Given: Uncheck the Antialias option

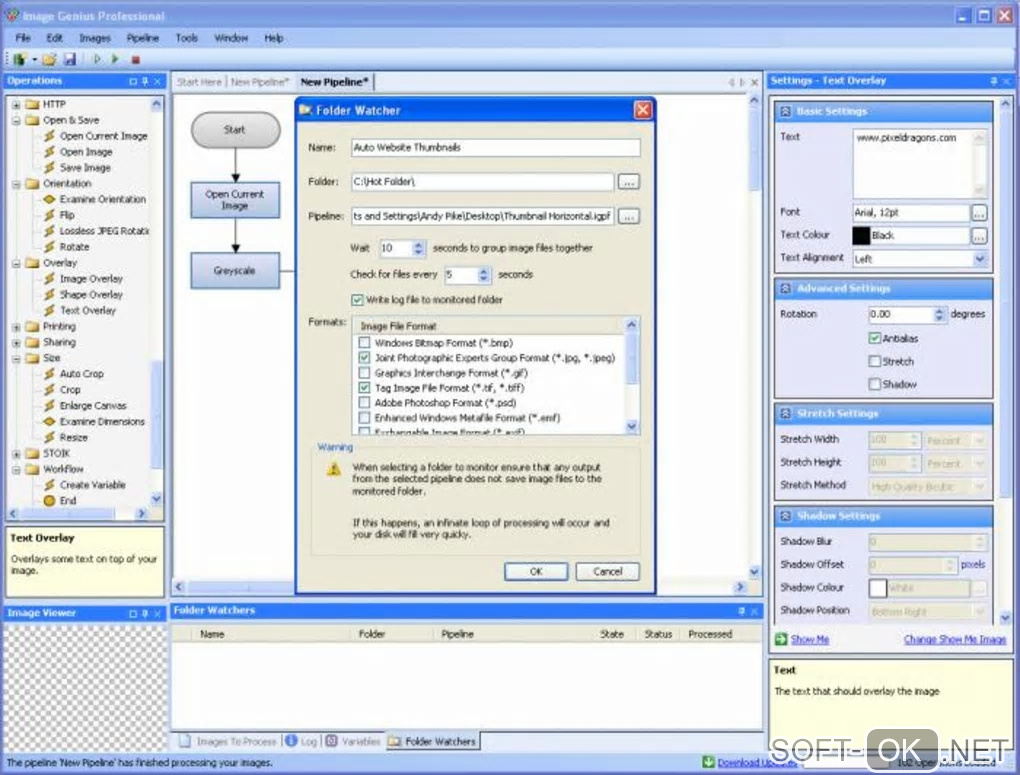Looking at the screenshot, I should pos(875,338).
